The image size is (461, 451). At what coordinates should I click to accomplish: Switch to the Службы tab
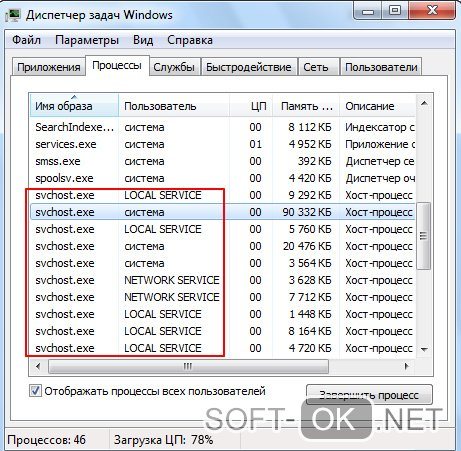(x=174, y=67)
